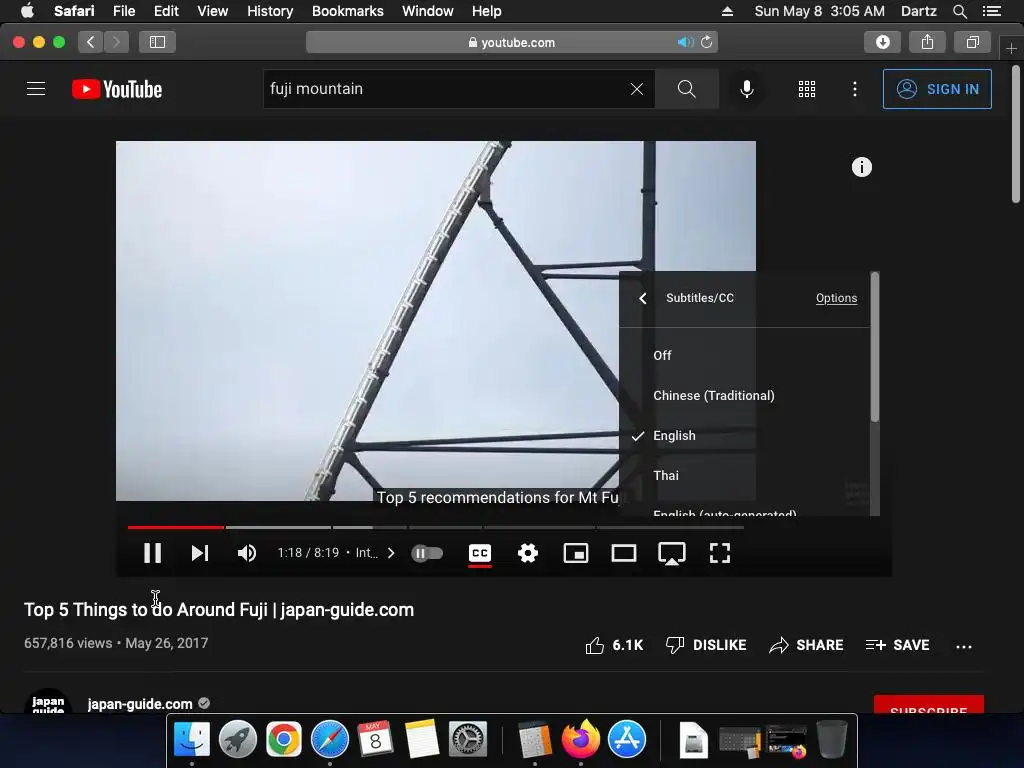Toggle Safari sidebar
Image resolution: width=1024 pixels, height=768 pixels.
pyautogui.click(x=157, y=42)
